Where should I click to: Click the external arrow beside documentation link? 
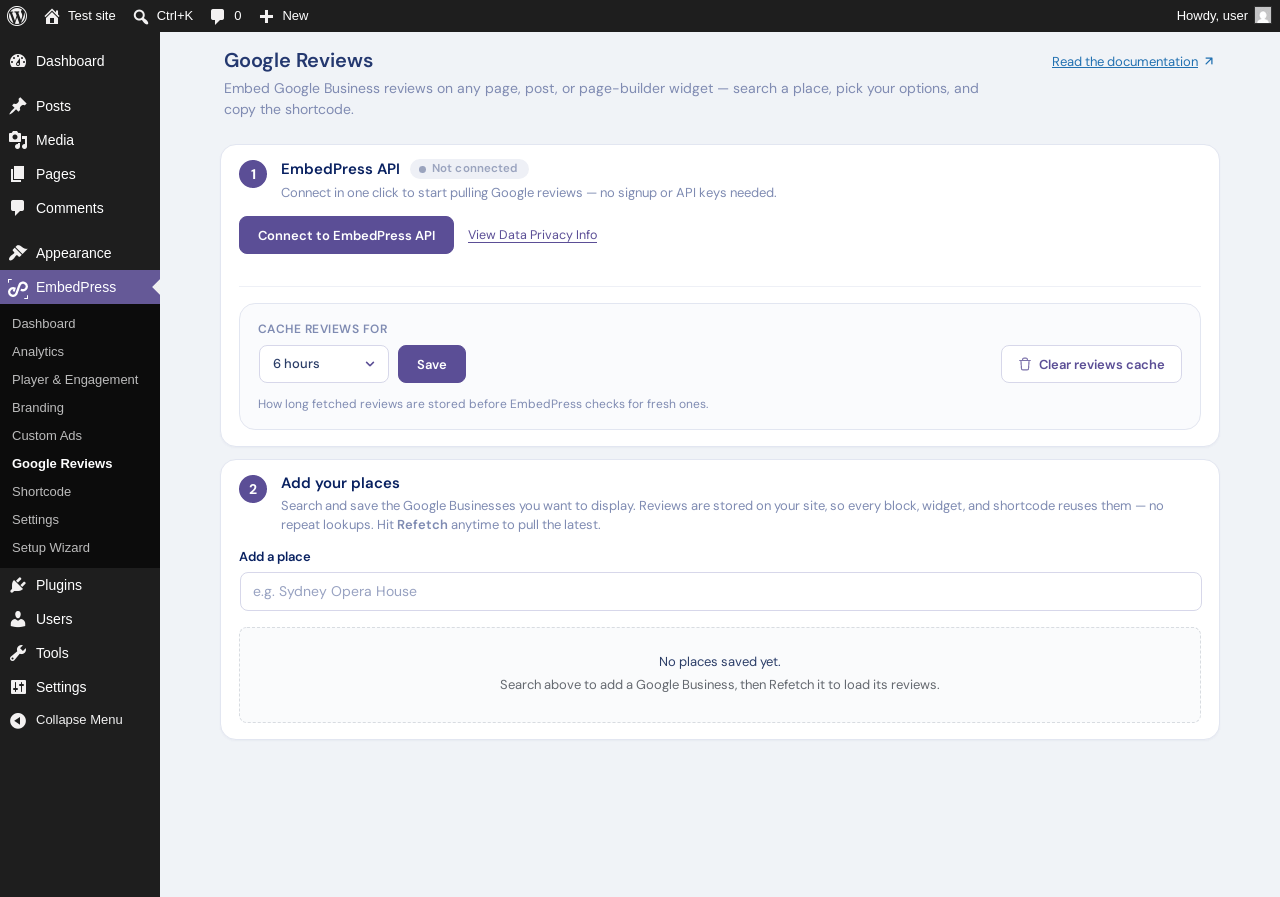(1209, 61)
